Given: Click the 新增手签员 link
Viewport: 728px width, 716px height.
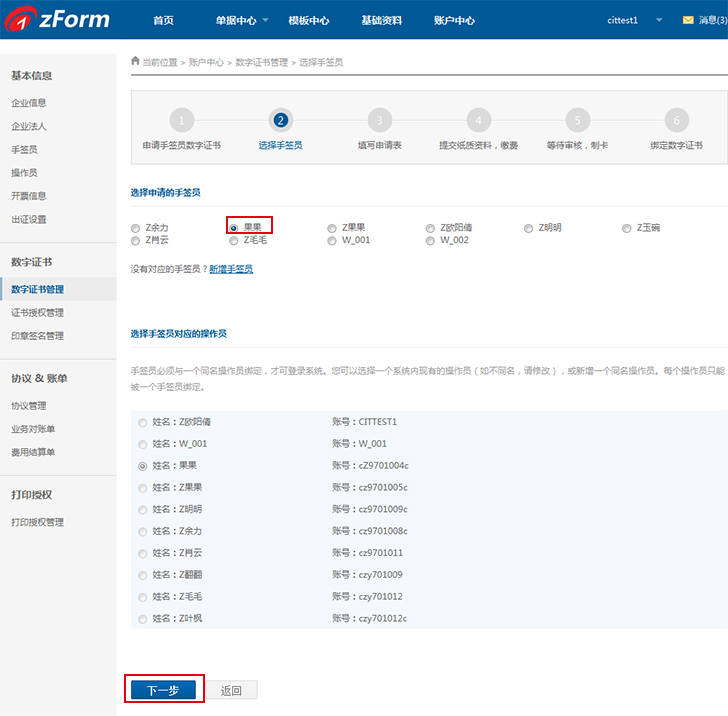Looking at the screenshot, I should pos(230,269).
